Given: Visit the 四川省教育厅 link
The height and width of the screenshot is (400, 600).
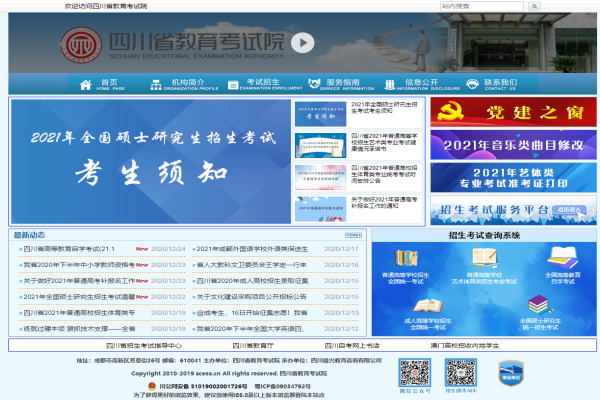Looking at the screenshot, I should (x=253, y=346).
